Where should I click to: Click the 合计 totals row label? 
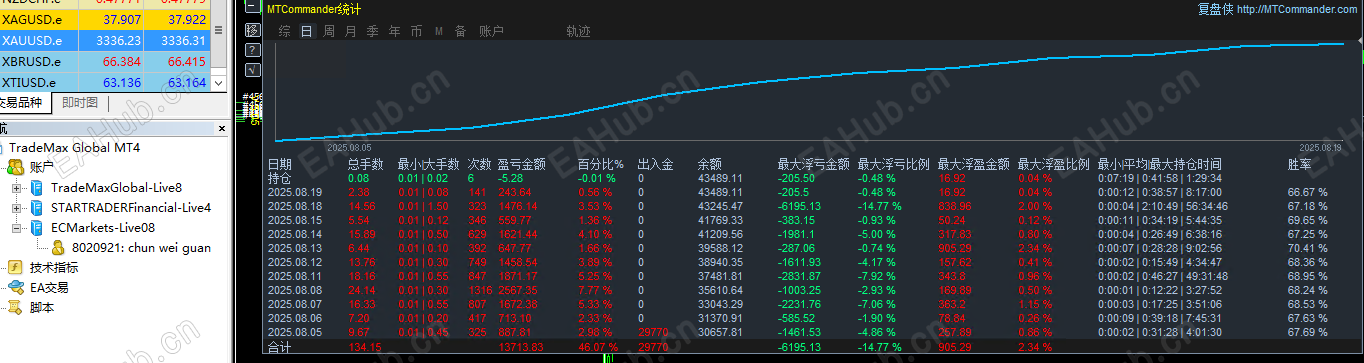280,347
